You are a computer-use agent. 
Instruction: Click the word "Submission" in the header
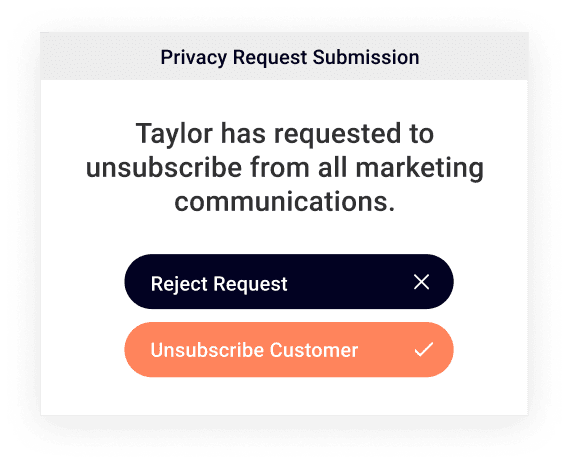(366, 57)
